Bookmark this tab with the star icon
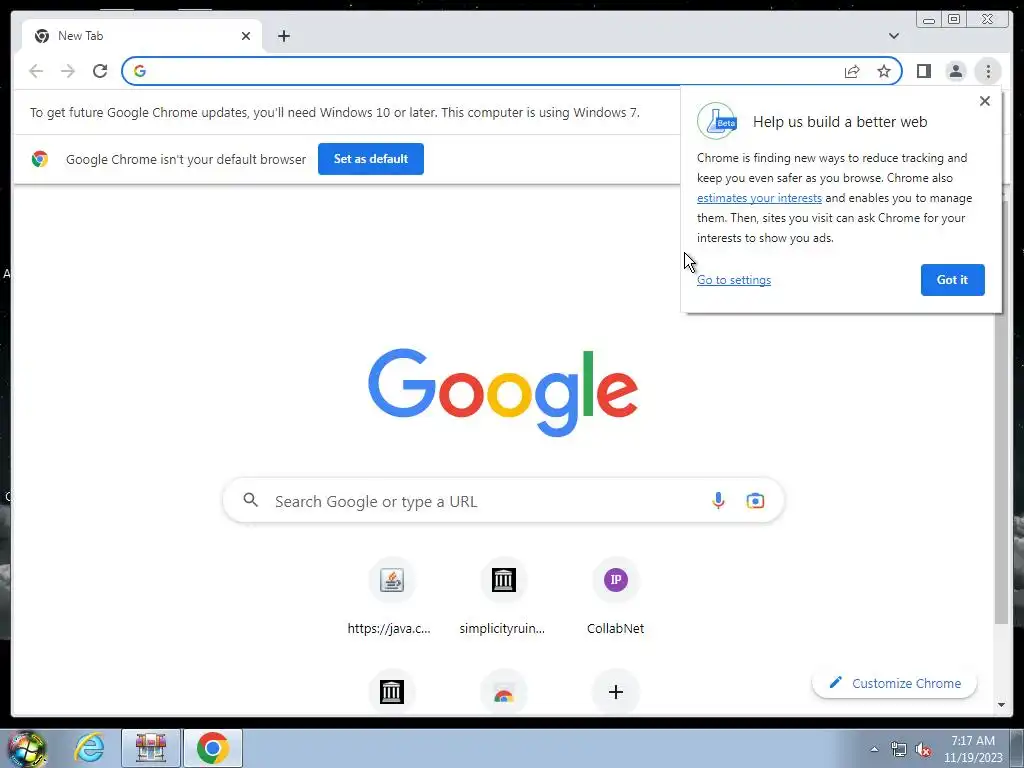 pos(884,71)
